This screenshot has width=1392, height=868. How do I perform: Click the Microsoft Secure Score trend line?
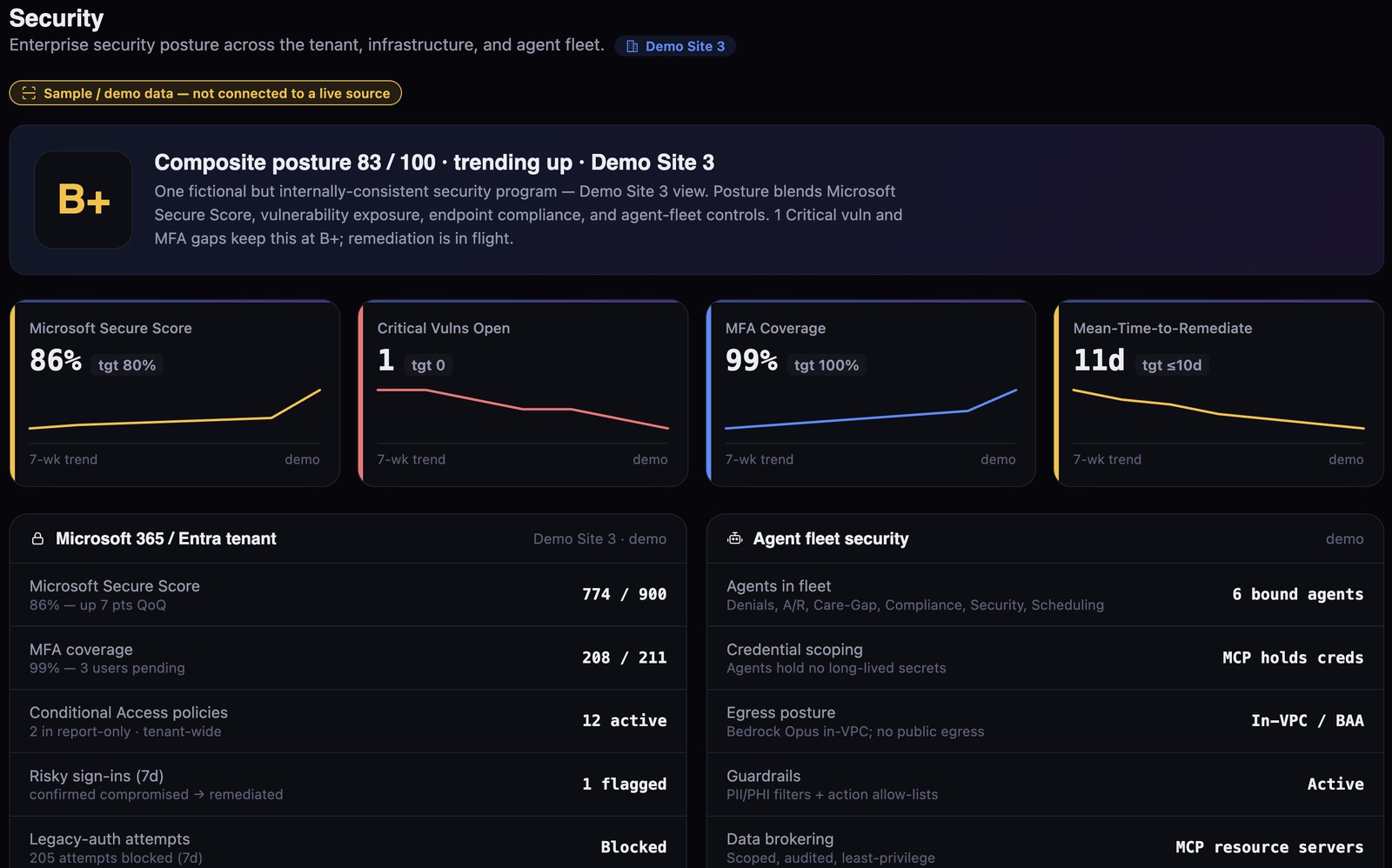[x=175, y=409]
